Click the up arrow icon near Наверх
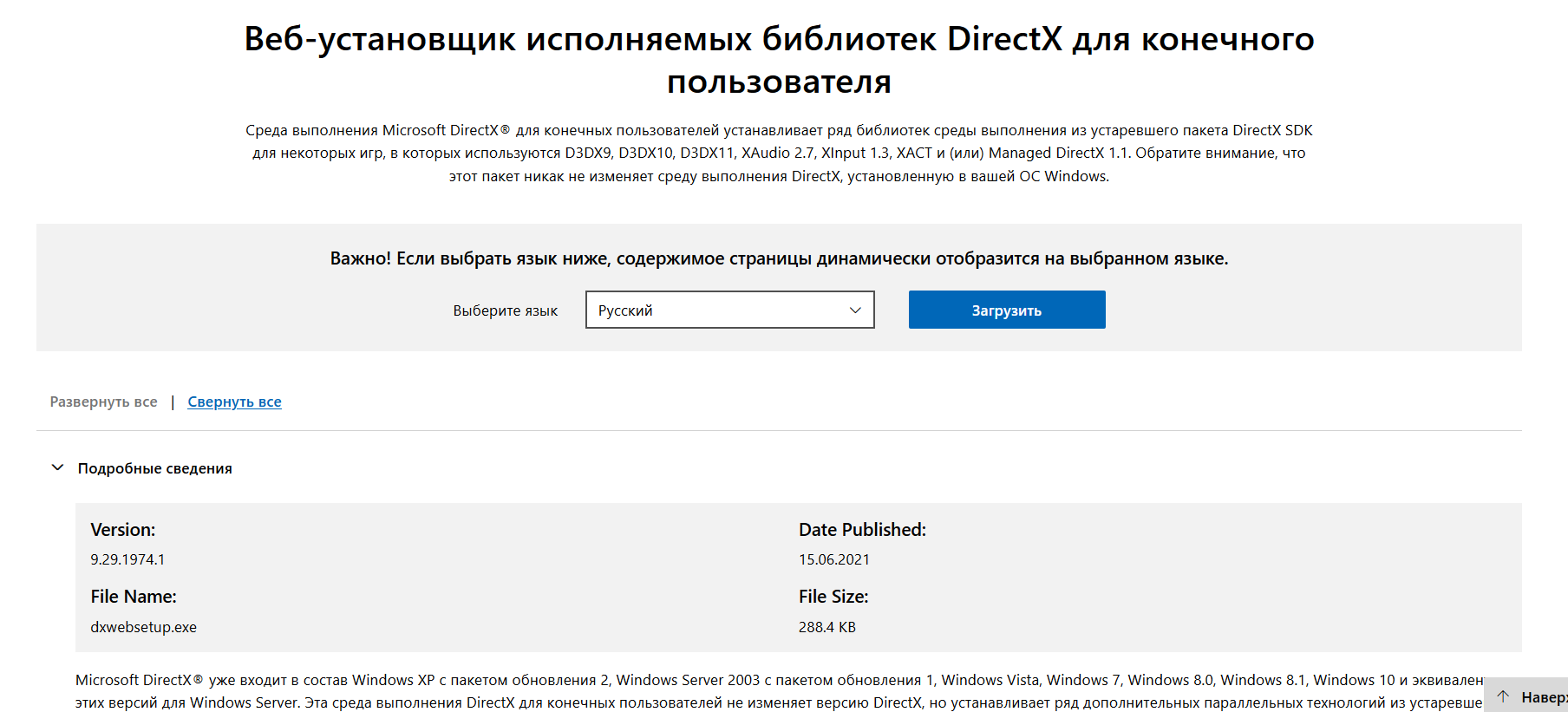Image resolution: width=1568 pixels, height=712 pixels. tap(1503, 696)
